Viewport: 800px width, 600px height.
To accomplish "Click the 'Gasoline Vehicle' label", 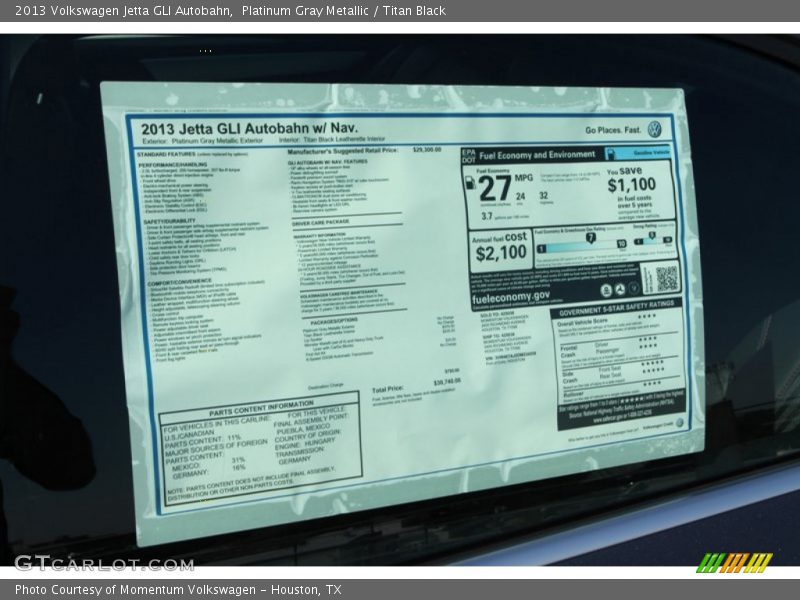I will [652, 153].
